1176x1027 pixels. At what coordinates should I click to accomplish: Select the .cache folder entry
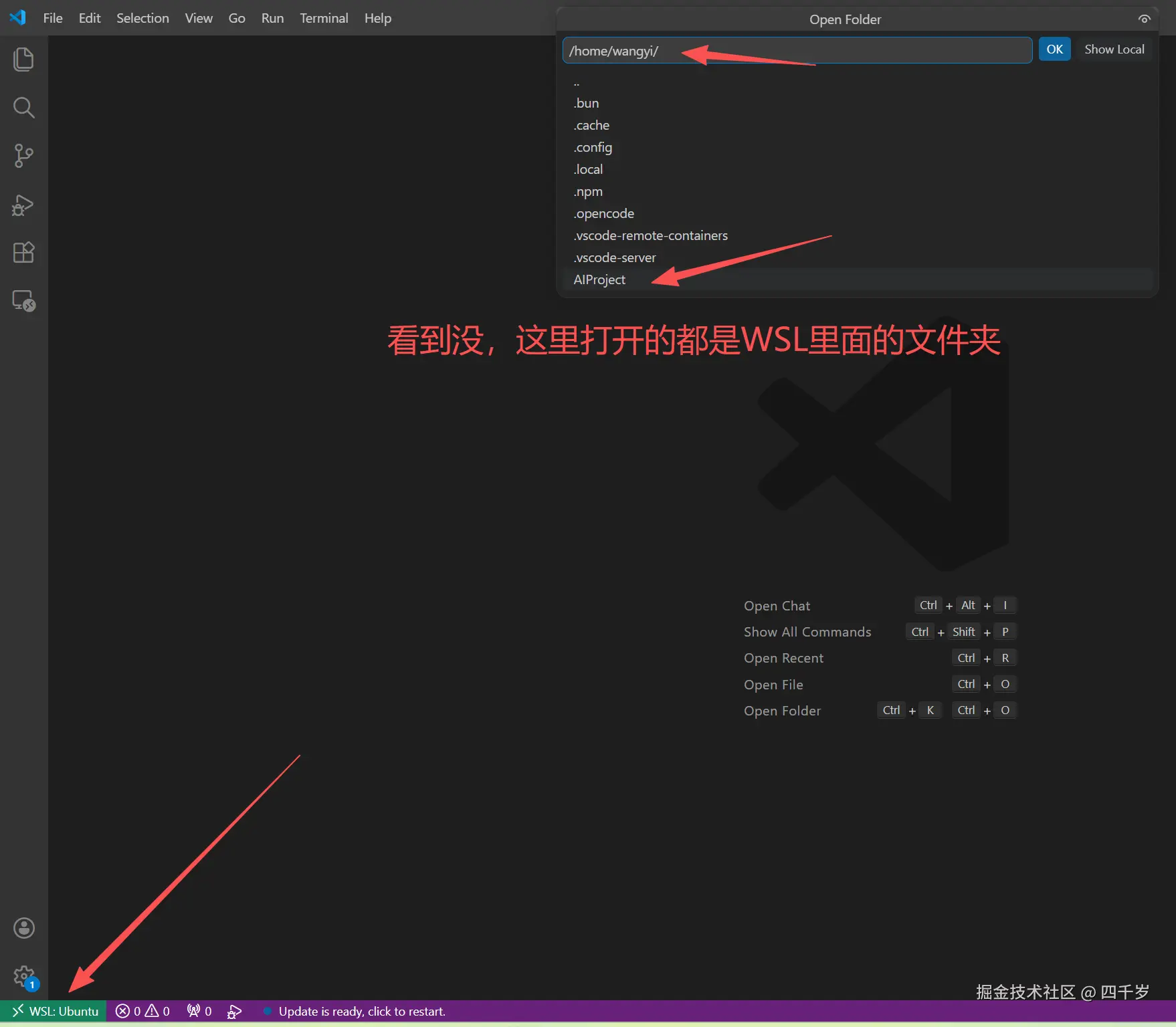click(x=857, y=125)
